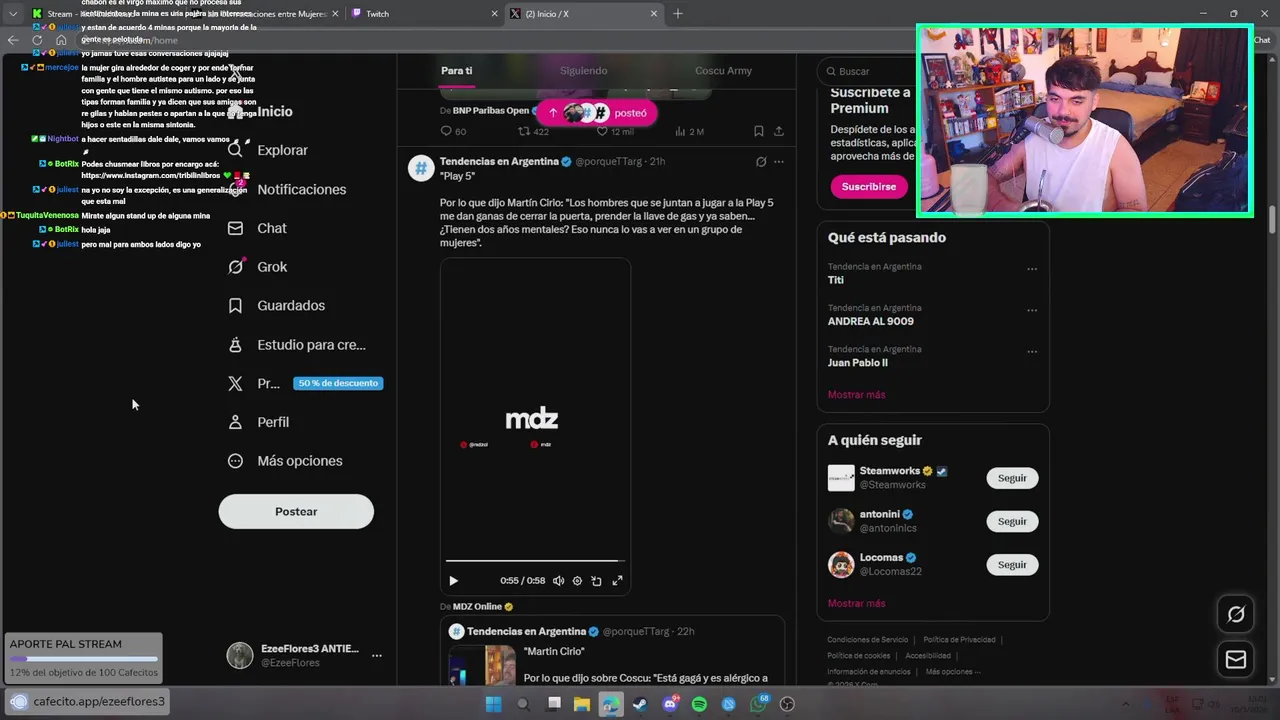View the post stats showing 2 M

click(690, 131)
